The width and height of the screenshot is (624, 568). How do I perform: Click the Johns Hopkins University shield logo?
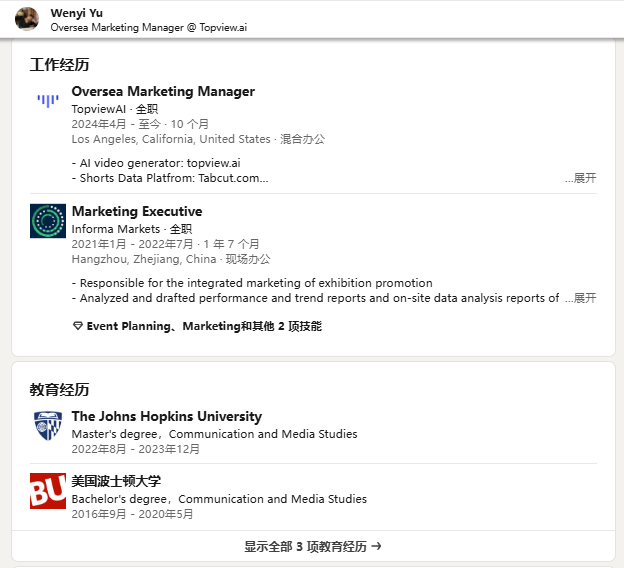pyautogui.click(x=48, y=426)
